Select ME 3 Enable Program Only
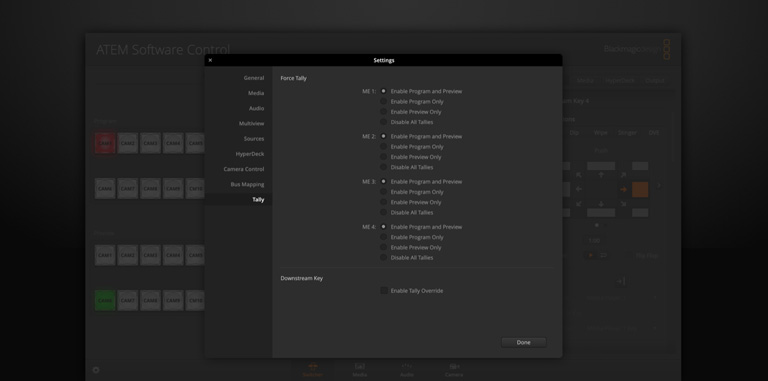Viewport: 768px width, 381px height. pyautogui.click(x=384, y=191)
